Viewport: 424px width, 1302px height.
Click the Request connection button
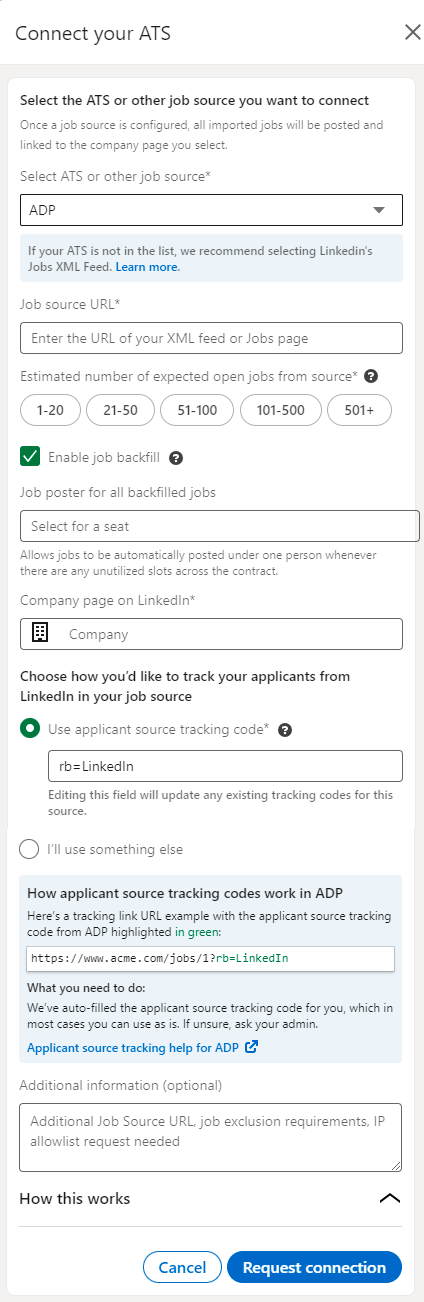click(x=314, y=1267)
